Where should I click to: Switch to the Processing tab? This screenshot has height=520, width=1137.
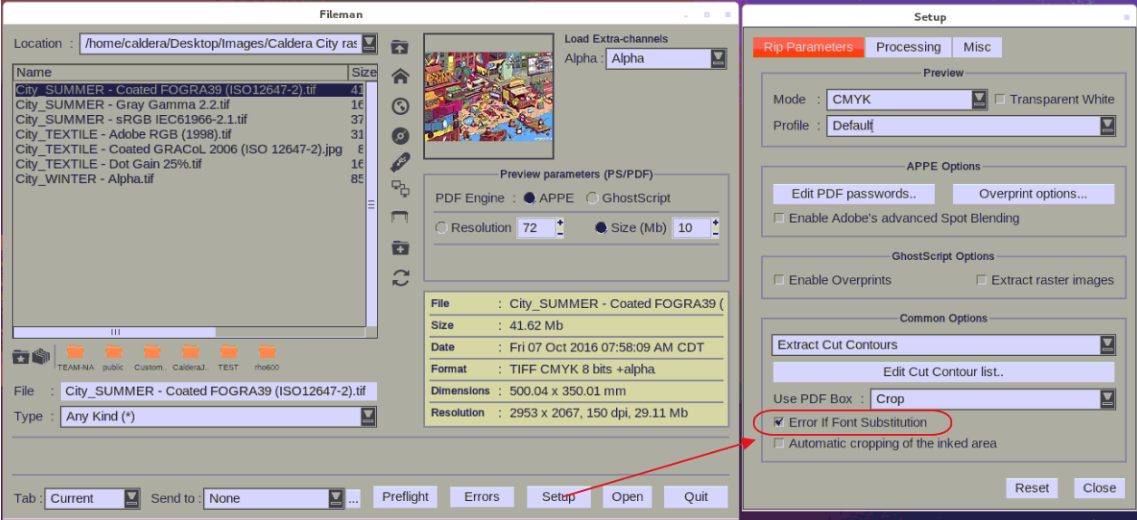click(x=908, y=47)
